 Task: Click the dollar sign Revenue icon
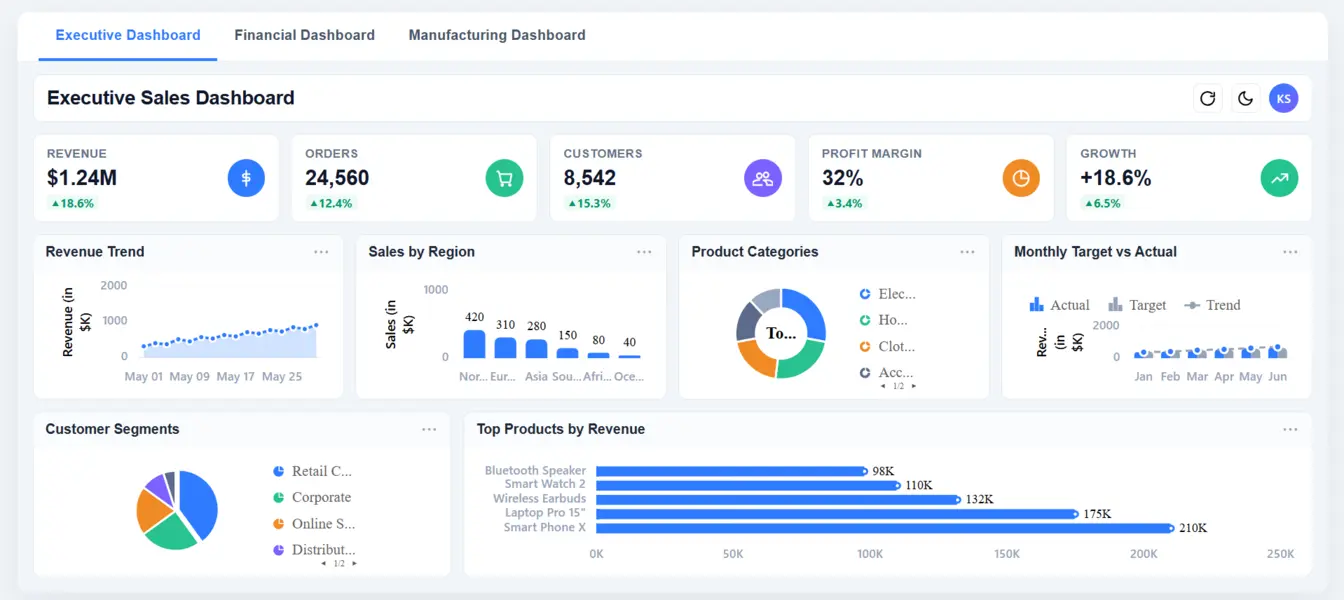pos(246,178)
